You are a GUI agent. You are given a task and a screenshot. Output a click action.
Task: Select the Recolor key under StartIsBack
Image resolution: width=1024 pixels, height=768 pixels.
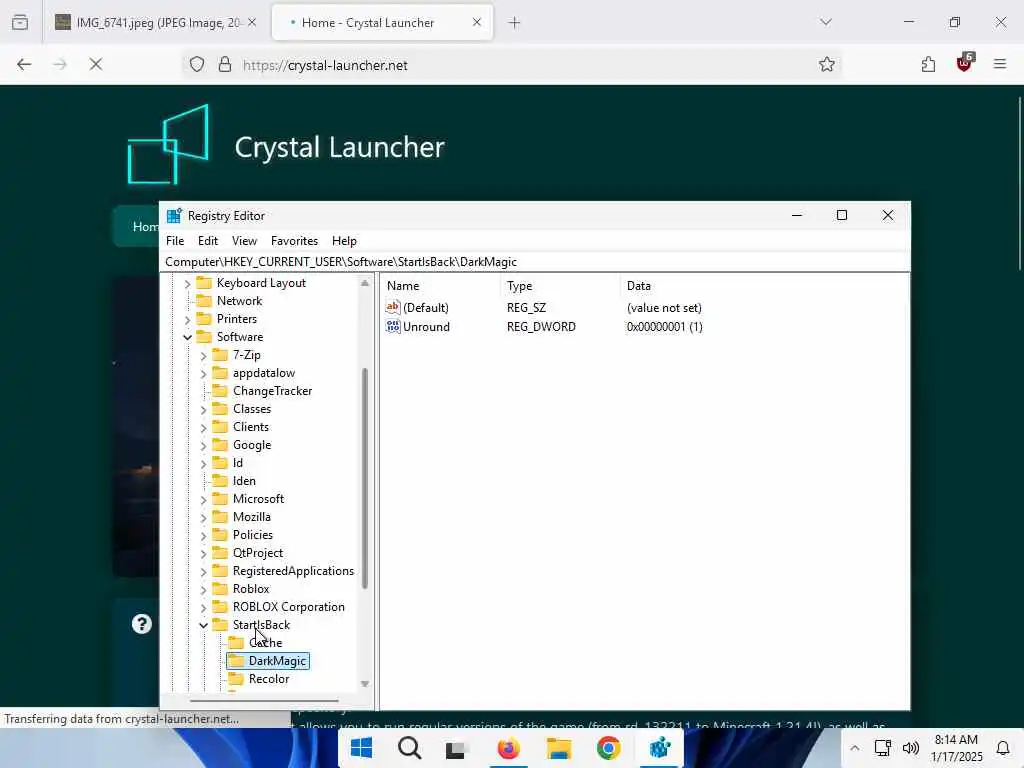click(268, 679)
